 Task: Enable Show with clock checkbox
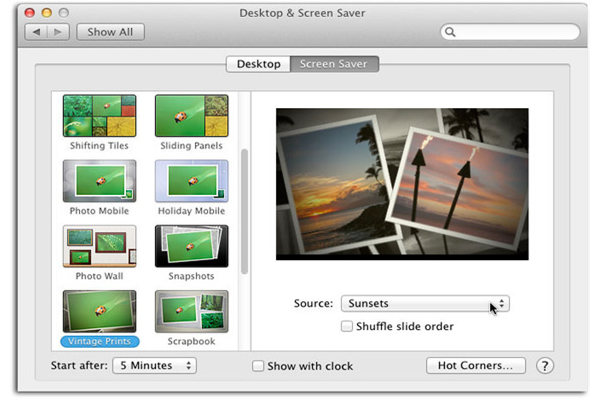click(258, 366)
